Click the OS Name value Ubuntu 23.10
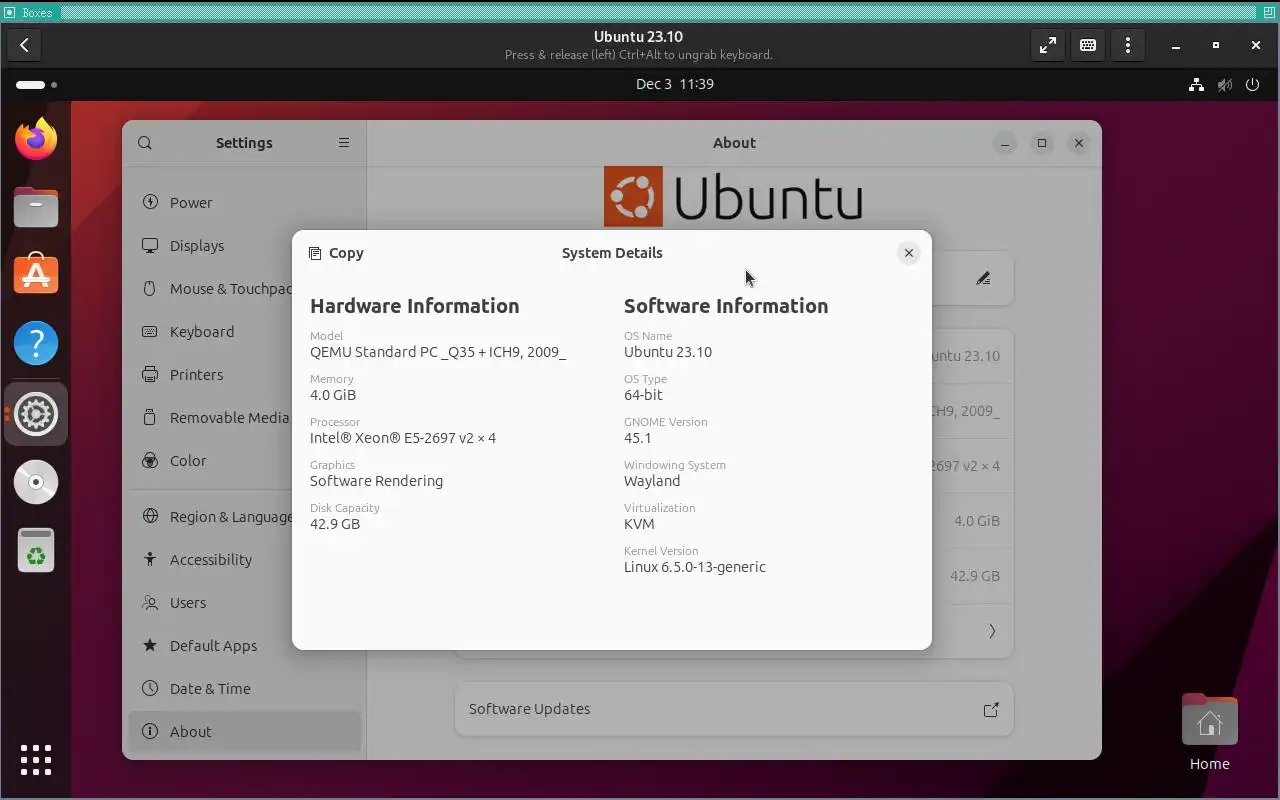This screenshot has width=1280, height=800. pyautogui.click(x=668, y=352)
